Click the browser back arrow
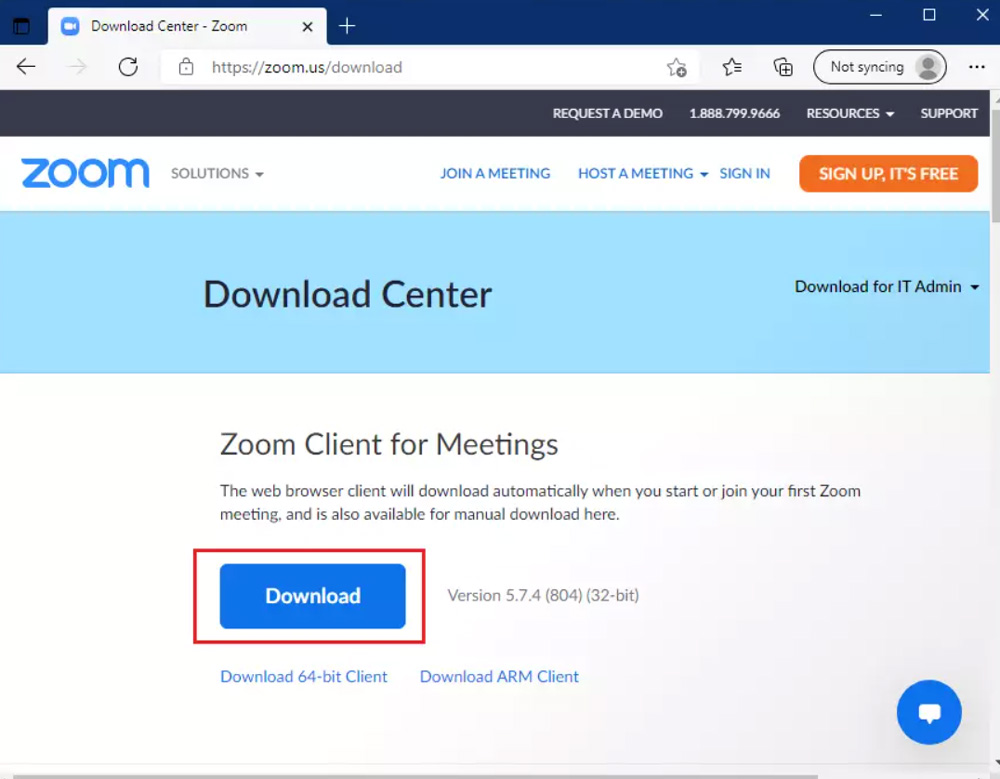1000x779 pixels. pyautogui.click(x=26, y=66)
